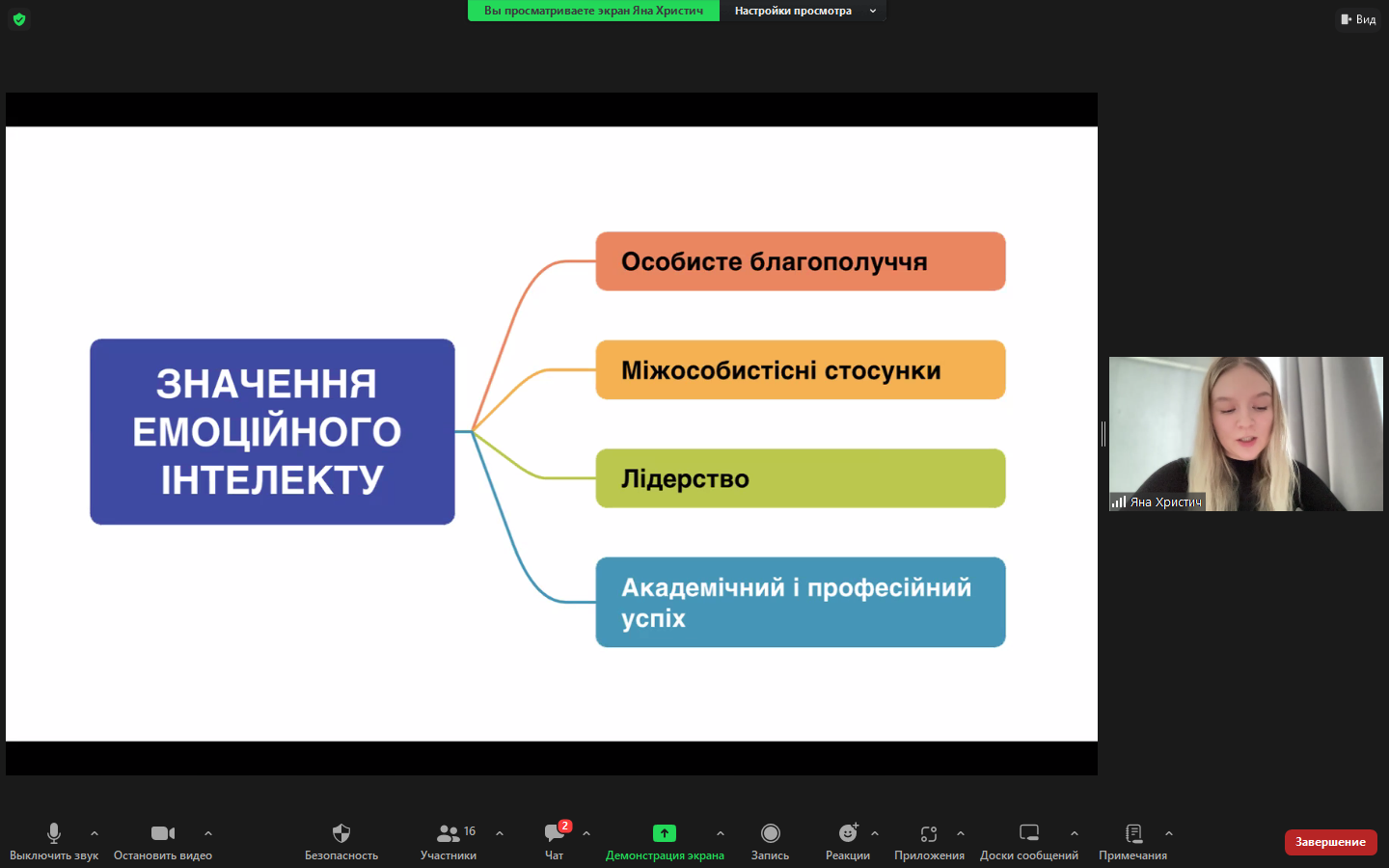Expand the chat options arrow

click(x=586, y=833)
